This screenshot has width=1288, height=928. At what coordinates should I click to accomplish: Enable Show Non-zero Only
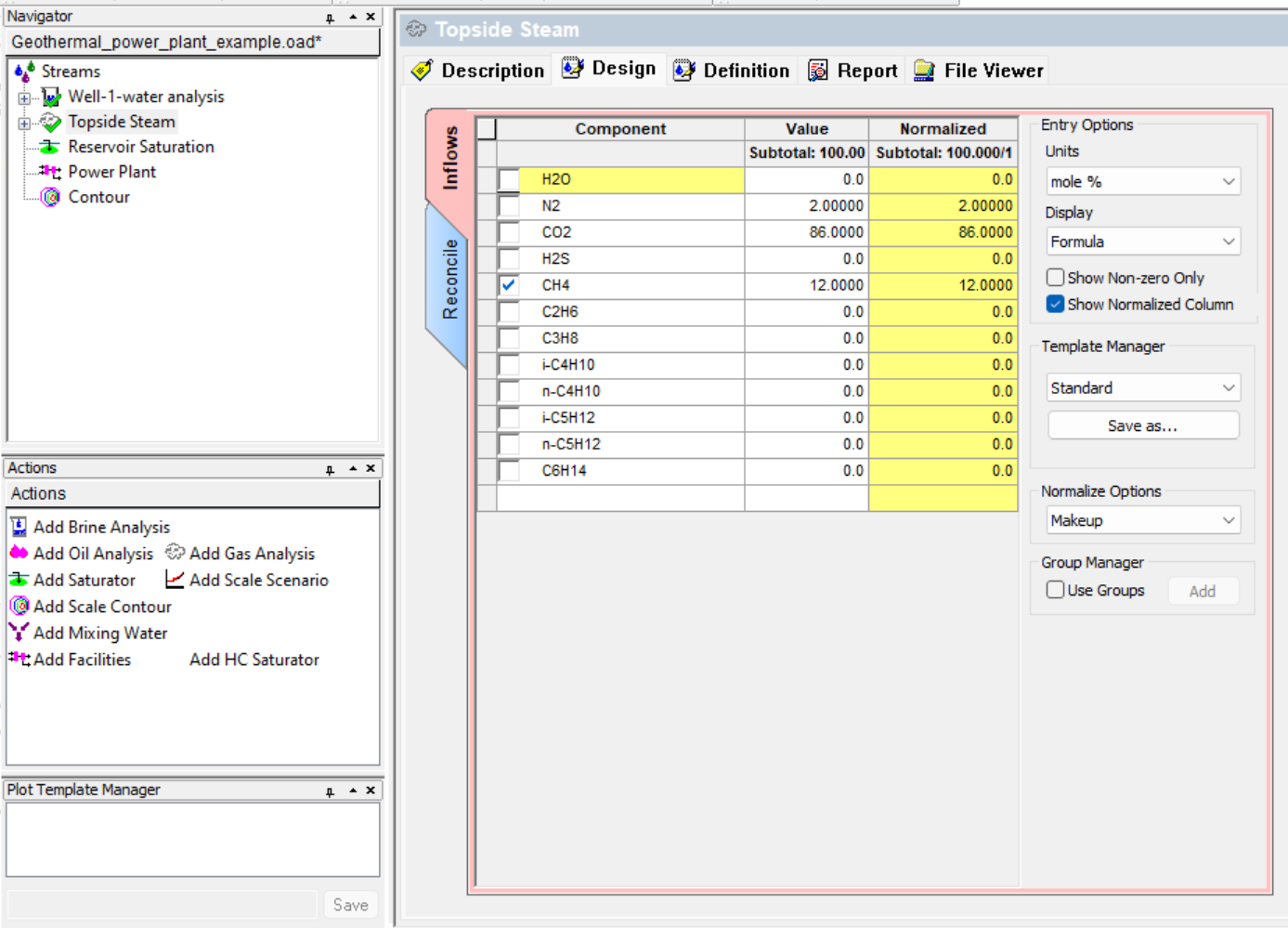pos(1055,277)
